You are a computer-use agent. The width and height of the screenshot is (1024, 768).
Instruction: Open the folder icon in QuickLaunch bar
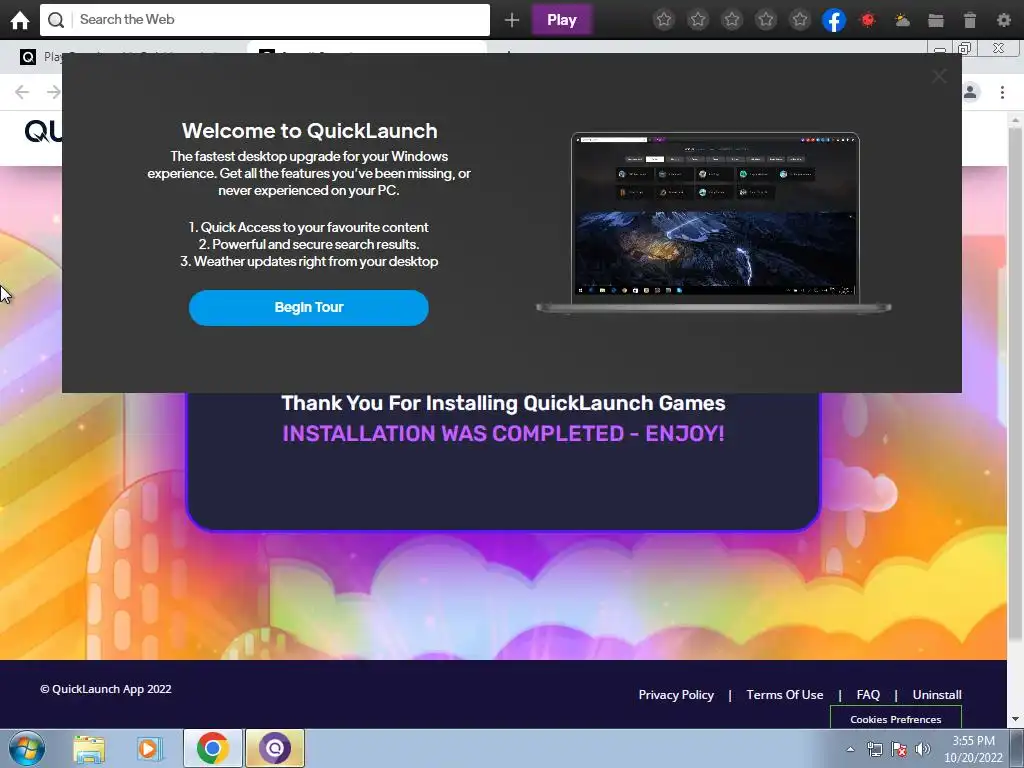[936, 20]
